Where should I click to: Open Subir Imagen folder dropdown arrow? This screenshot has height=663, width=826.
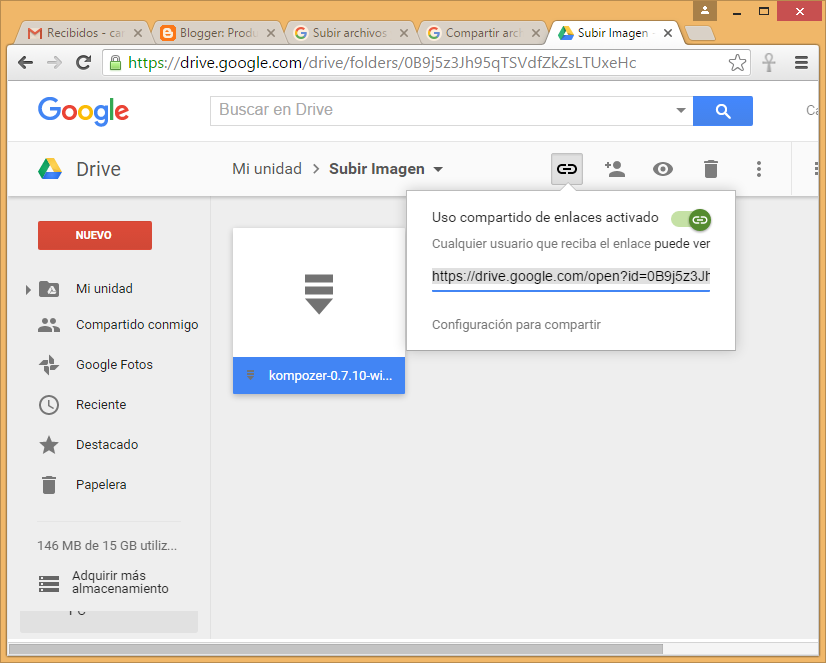coord(438,170)
